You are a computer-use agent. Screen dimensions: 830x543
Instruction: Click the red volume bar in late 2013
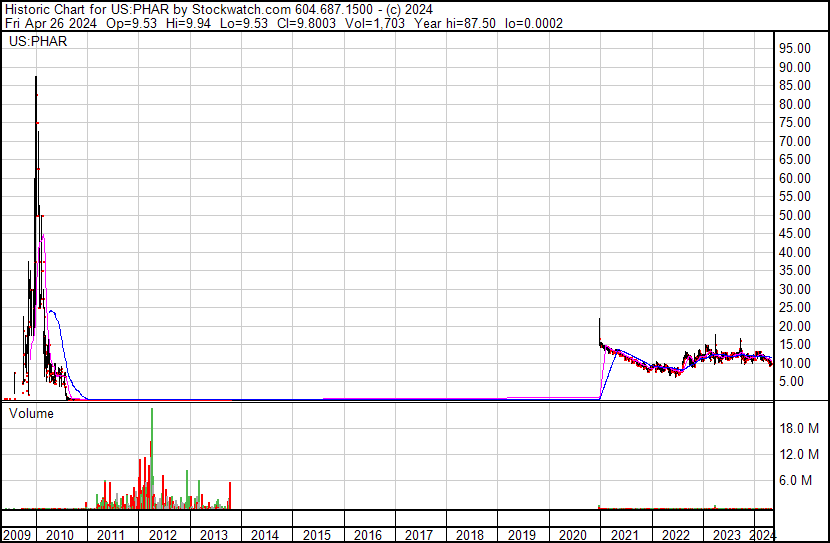pos(230,495)
